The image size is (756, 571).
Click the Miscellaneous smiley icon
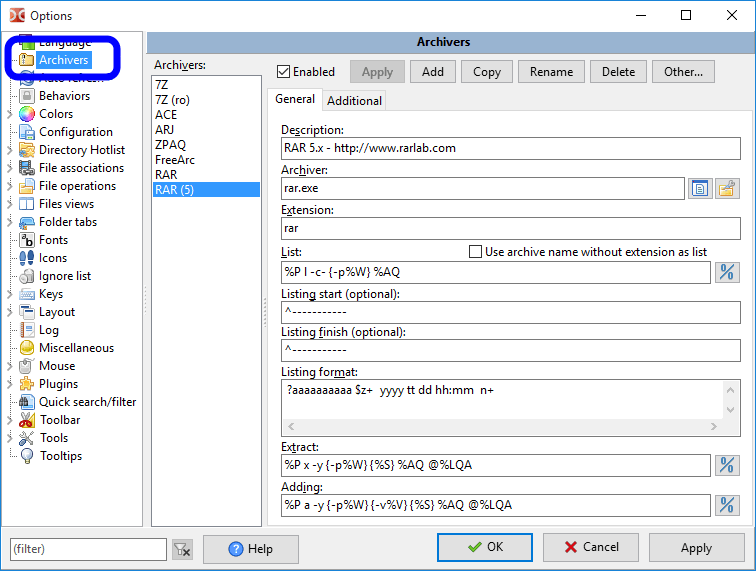point(27,348)
